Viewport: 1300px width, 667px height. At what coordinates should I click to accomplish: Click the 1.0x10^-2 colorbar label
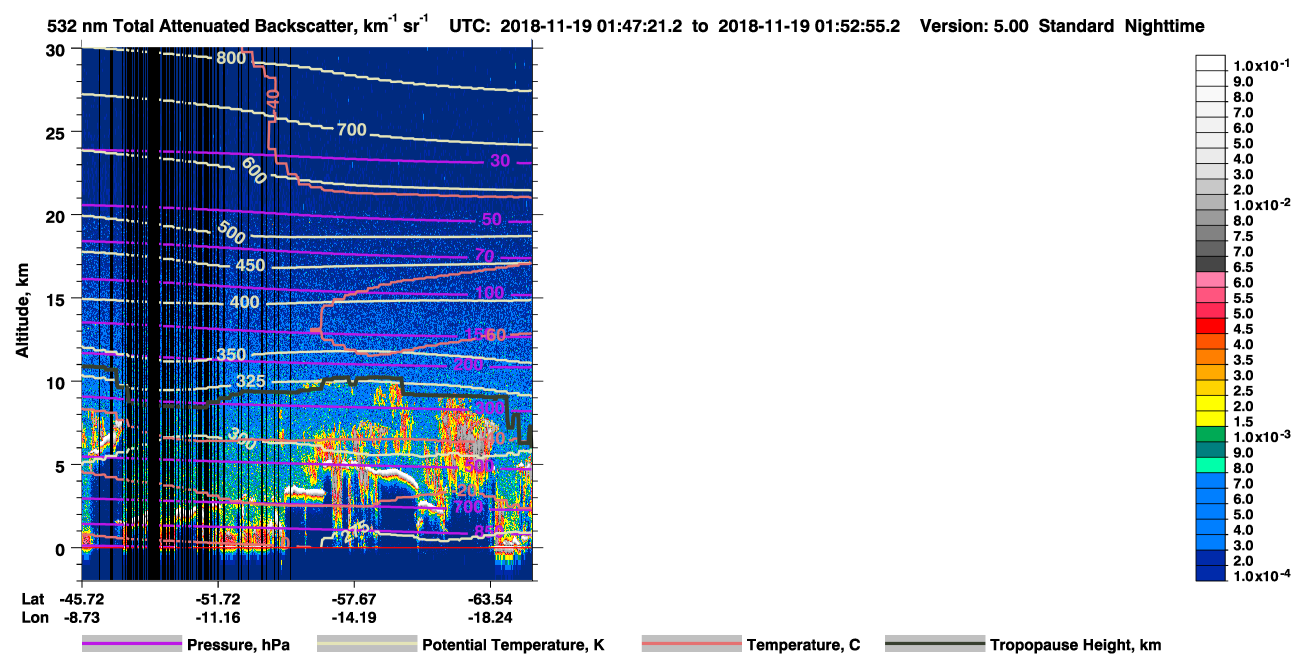[x=1262, y=205]
